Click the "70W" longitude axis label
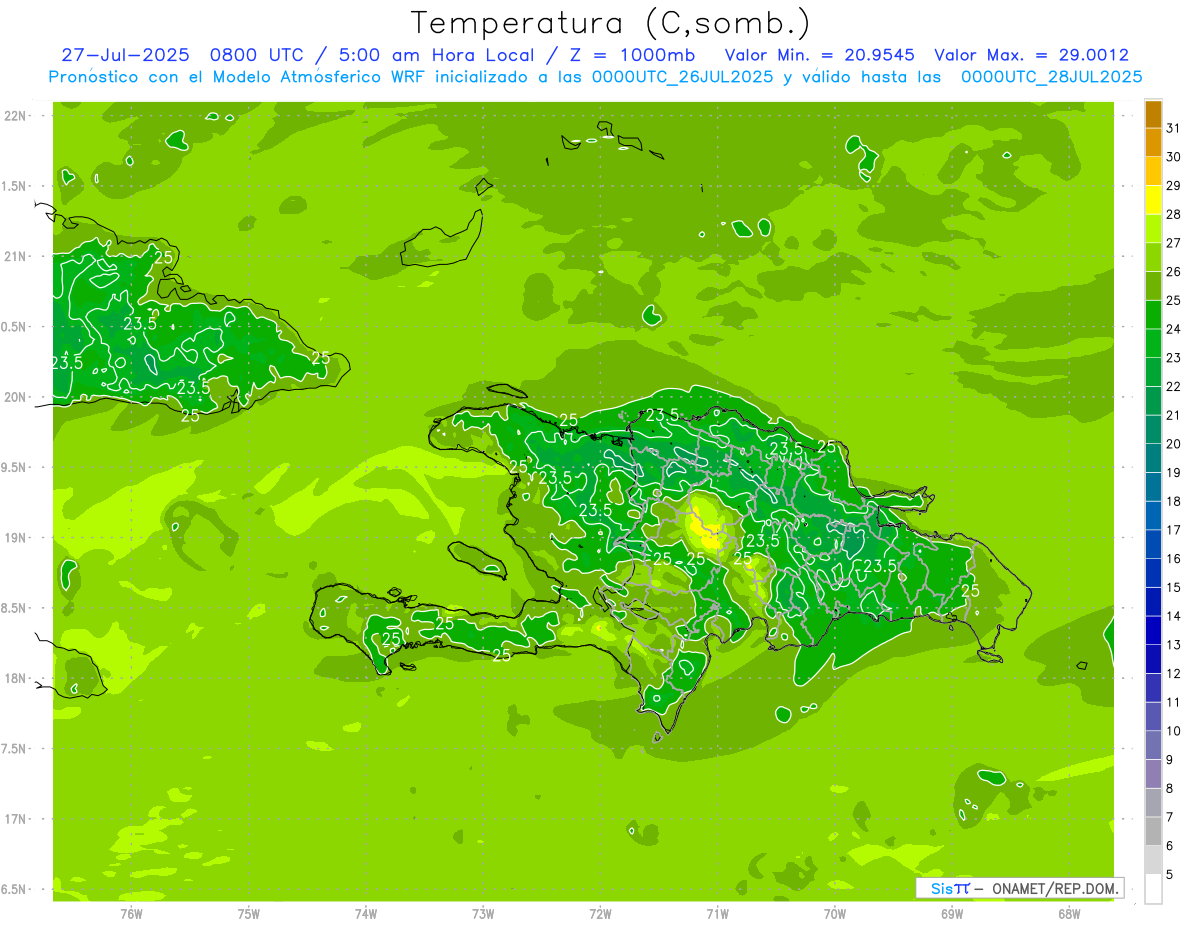 [834, 913]
